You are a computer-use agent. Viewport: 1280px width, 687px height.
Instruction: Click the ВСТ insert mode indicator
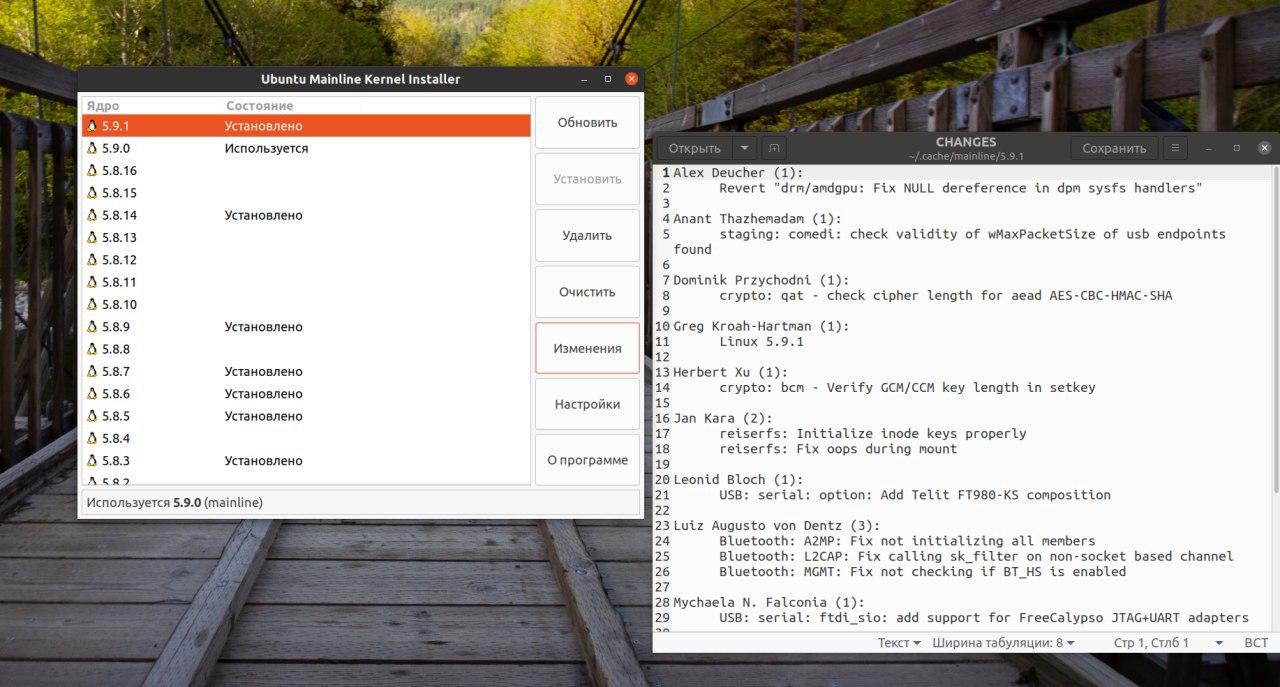pos(1256,643)
